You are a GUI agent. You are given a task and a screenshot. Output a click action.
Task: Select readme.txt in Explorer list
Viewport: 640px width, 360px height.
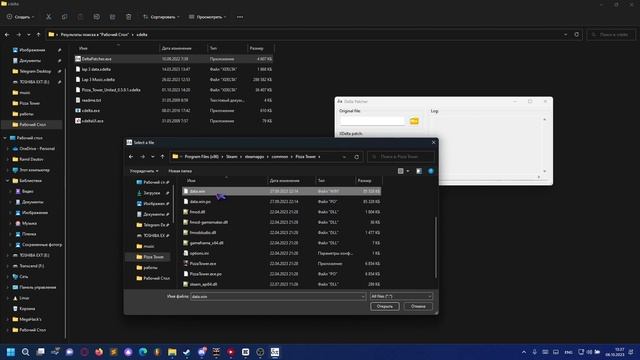91,100
